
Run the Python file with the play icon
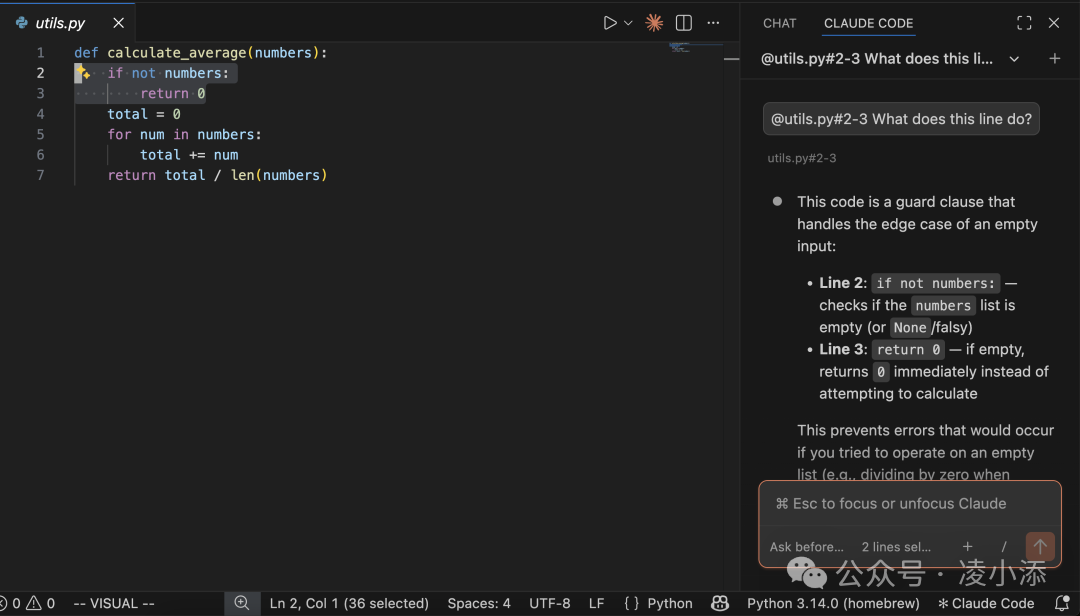coord(611,22)
